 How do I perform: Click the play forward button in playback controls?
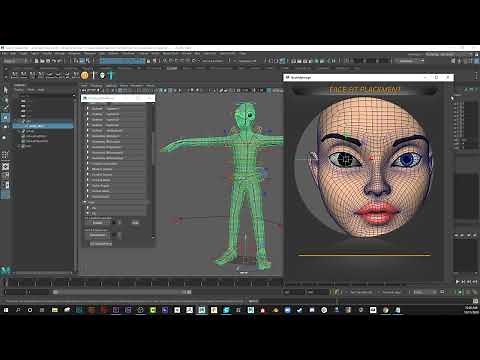457,282
